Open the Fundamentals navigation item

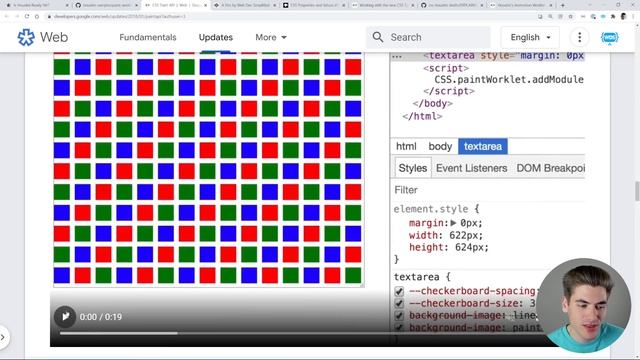(x=148, y=37)
